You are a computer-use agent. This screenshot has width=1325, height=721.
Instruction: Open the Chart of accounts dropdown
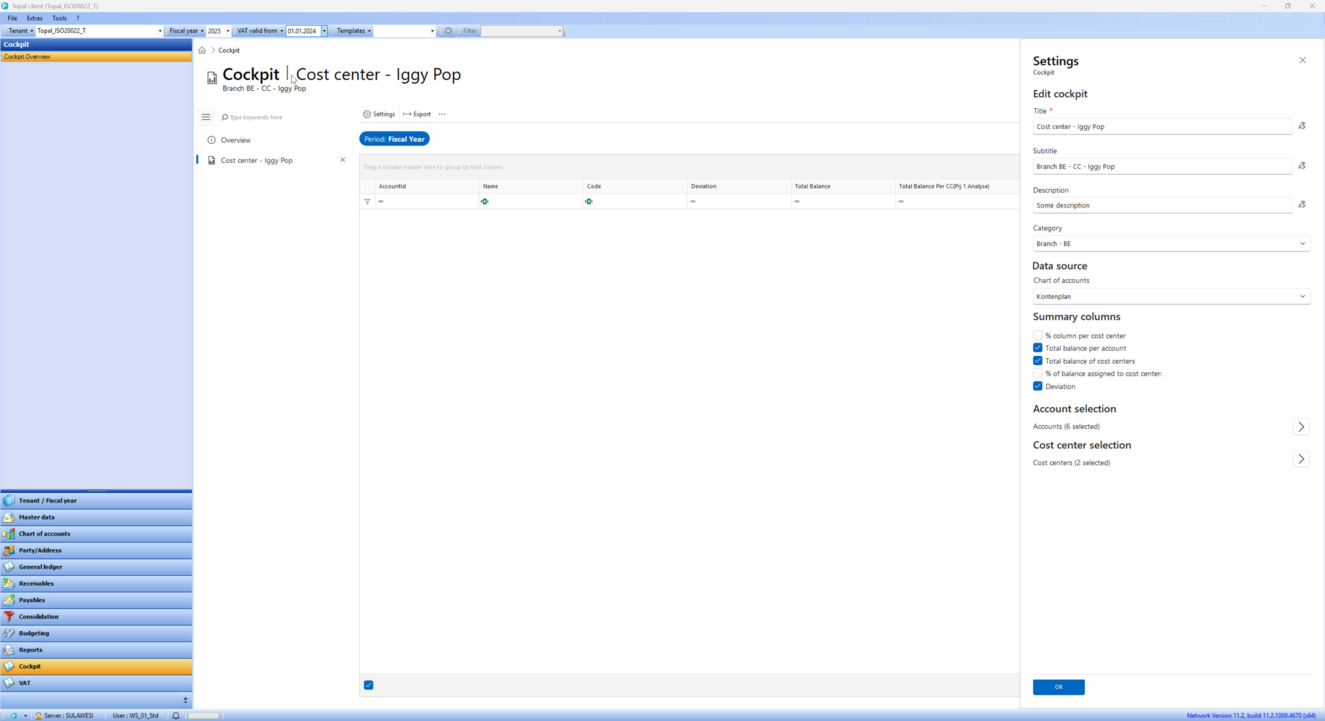point(1170,297)
